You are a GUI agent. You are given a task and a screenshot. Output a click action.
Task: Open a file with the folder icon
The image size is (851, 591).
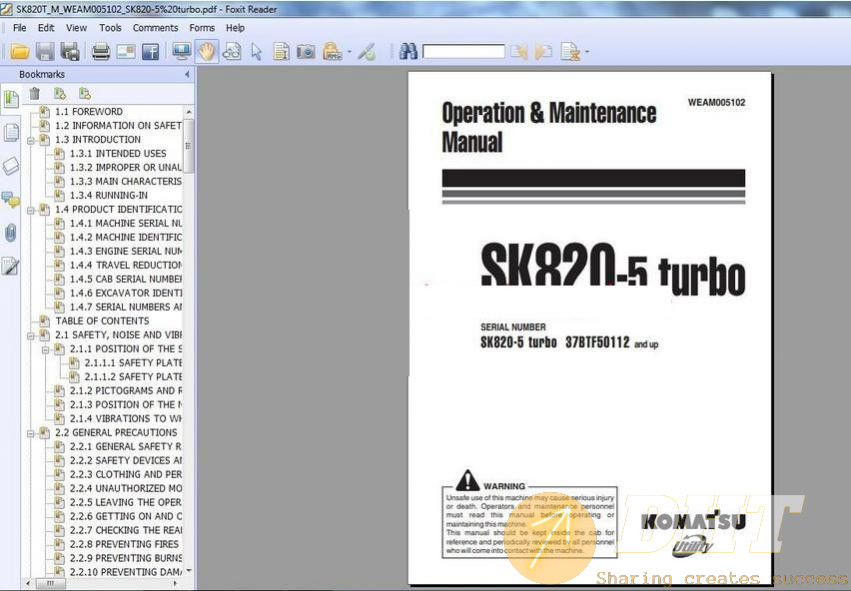tap(20, 52)
